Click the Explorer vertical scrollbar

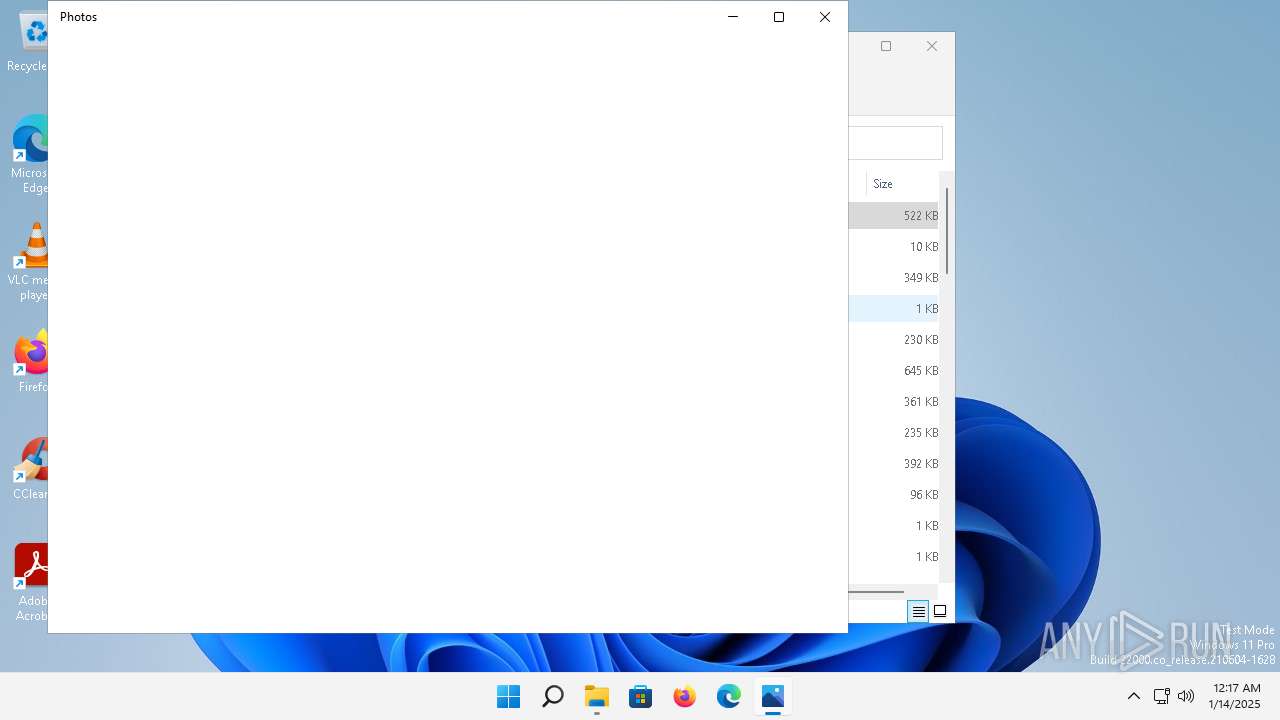[946, 231]
